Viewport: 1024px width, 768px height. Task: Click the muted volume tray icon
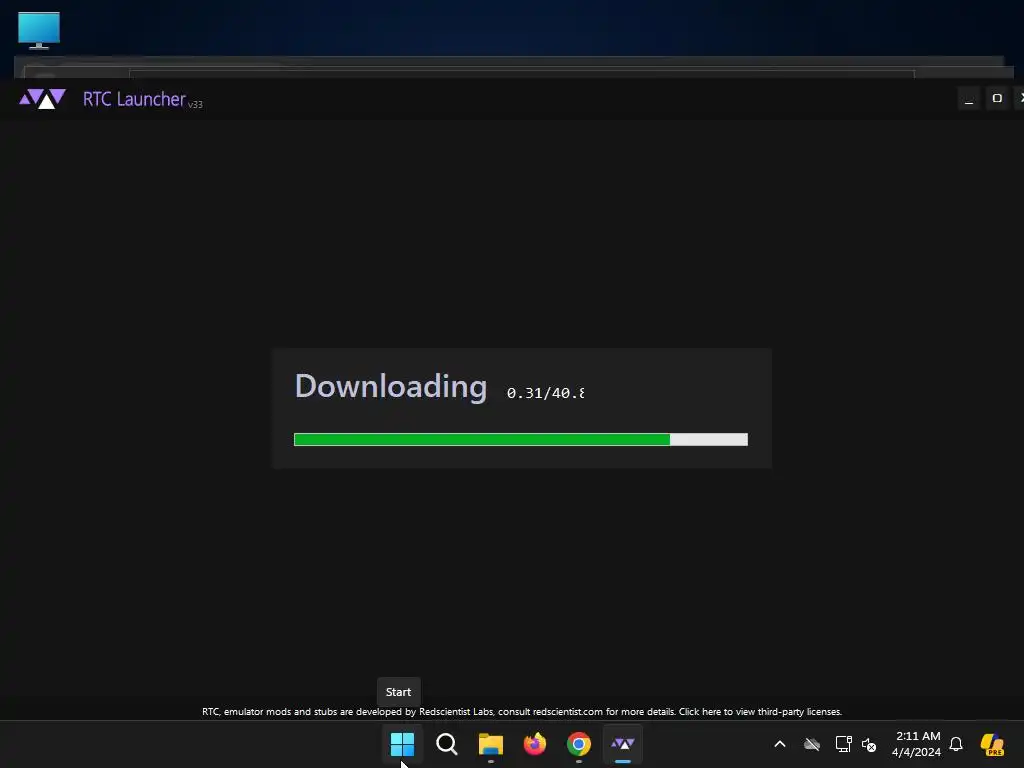pyautogui.click(x=869, y=744)
